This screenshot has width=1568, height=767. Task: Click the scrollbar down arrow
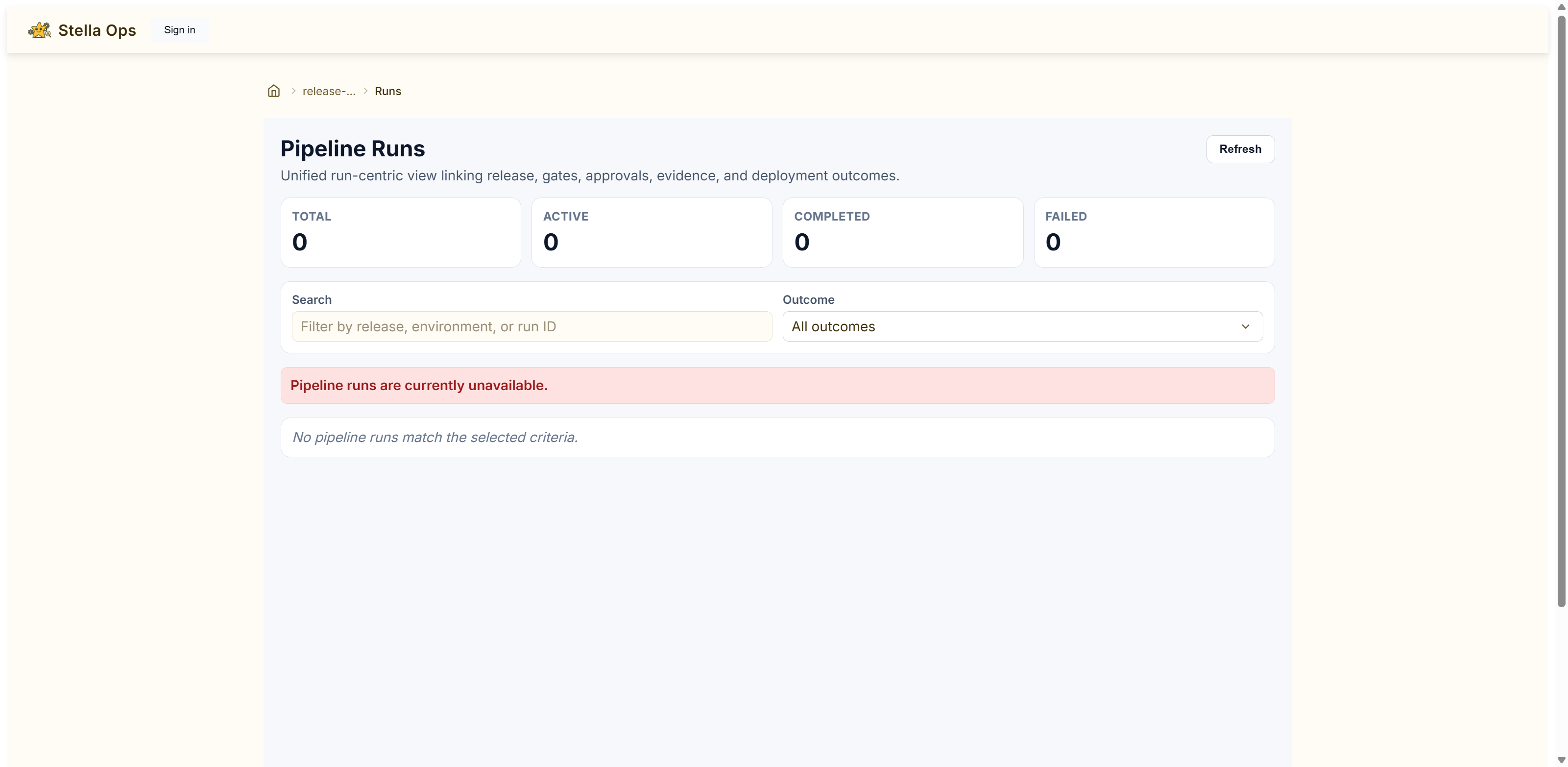coord(1561,760)
